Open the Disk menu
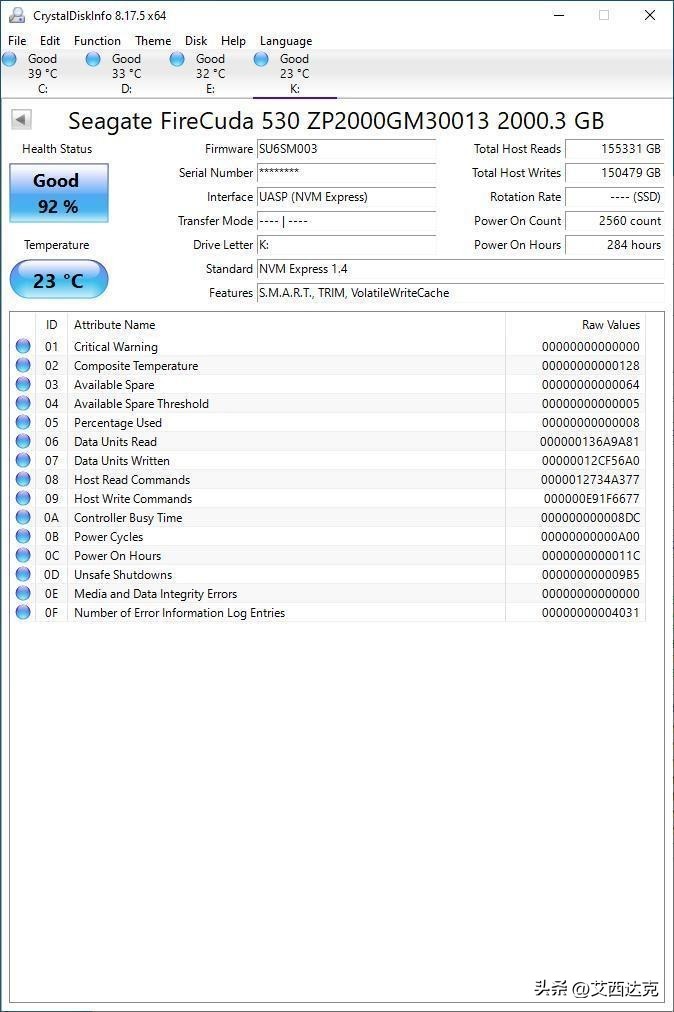The image size is (674, 1012). 196,40
